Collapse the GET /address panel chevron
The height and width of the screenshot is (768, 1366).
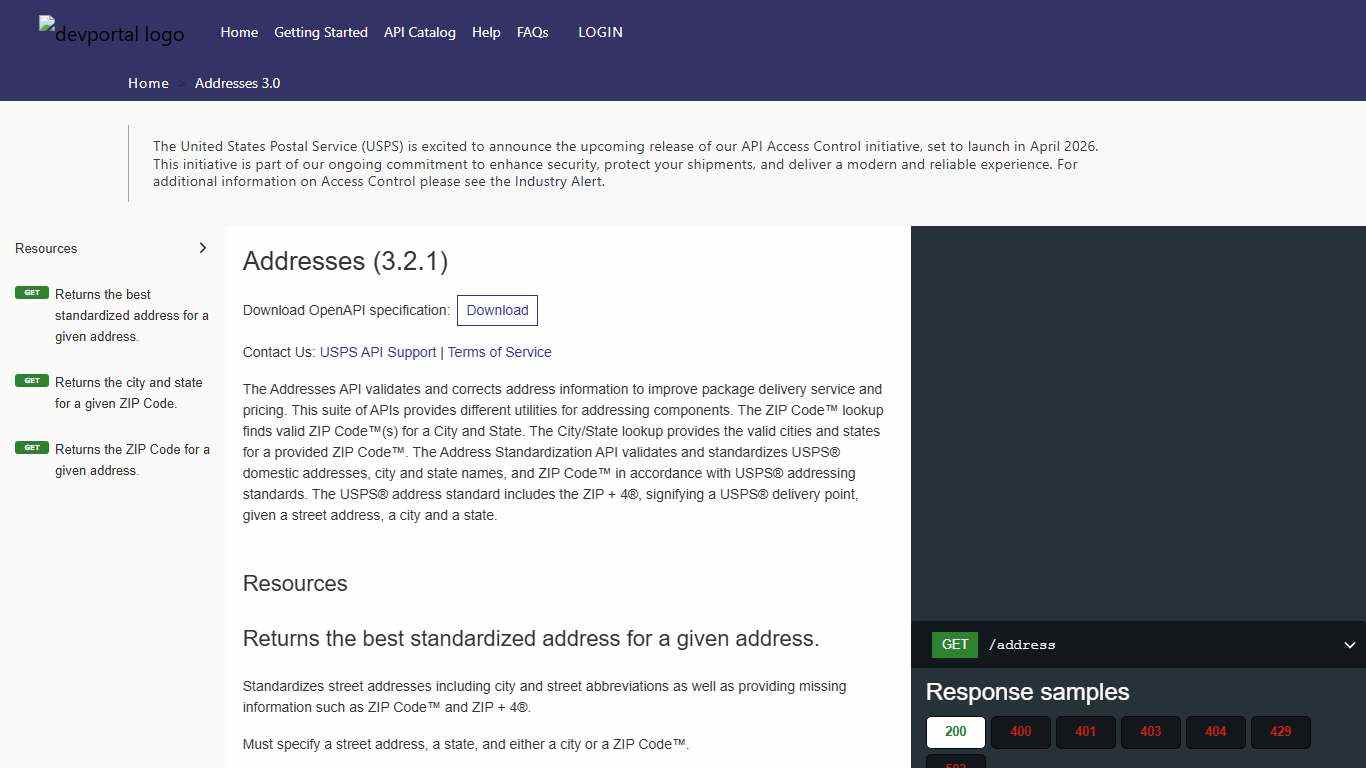1347,644
